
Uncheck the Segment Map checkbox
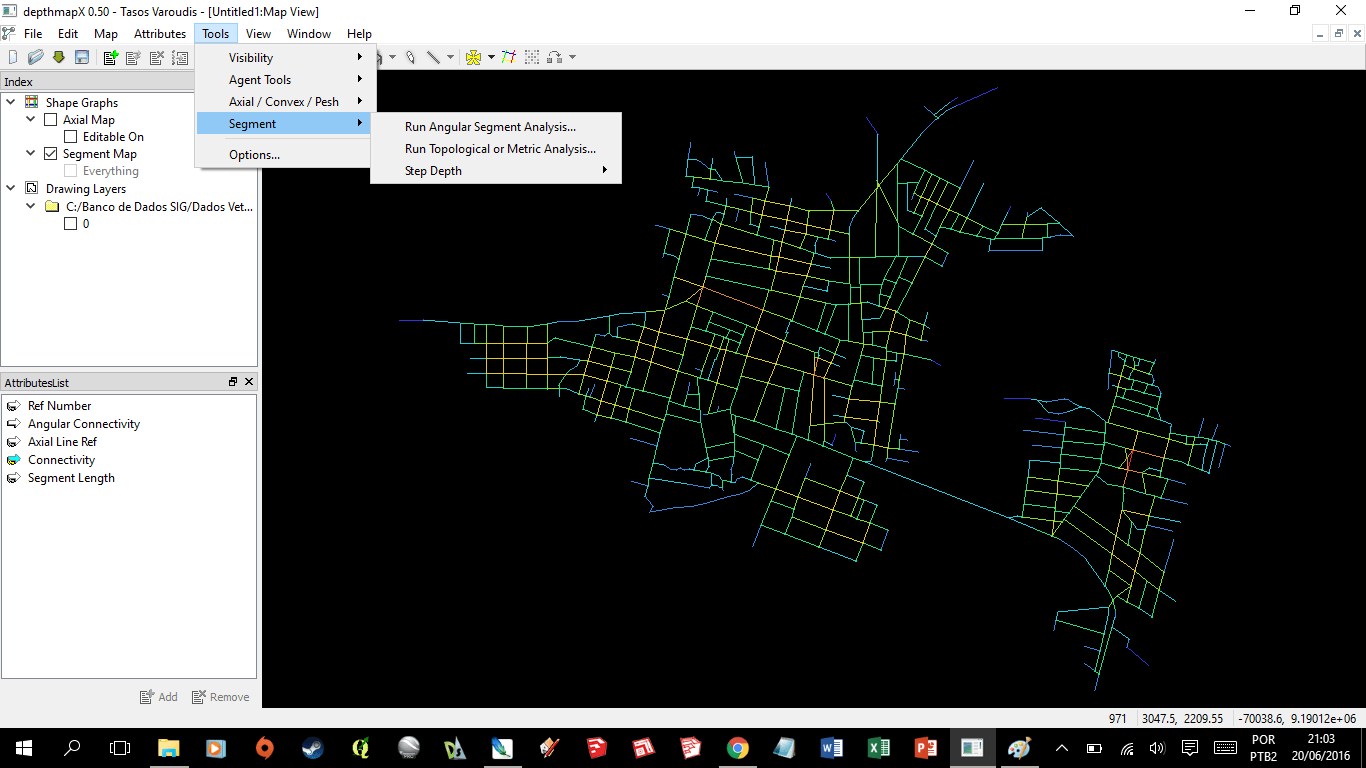pos(51,154)
